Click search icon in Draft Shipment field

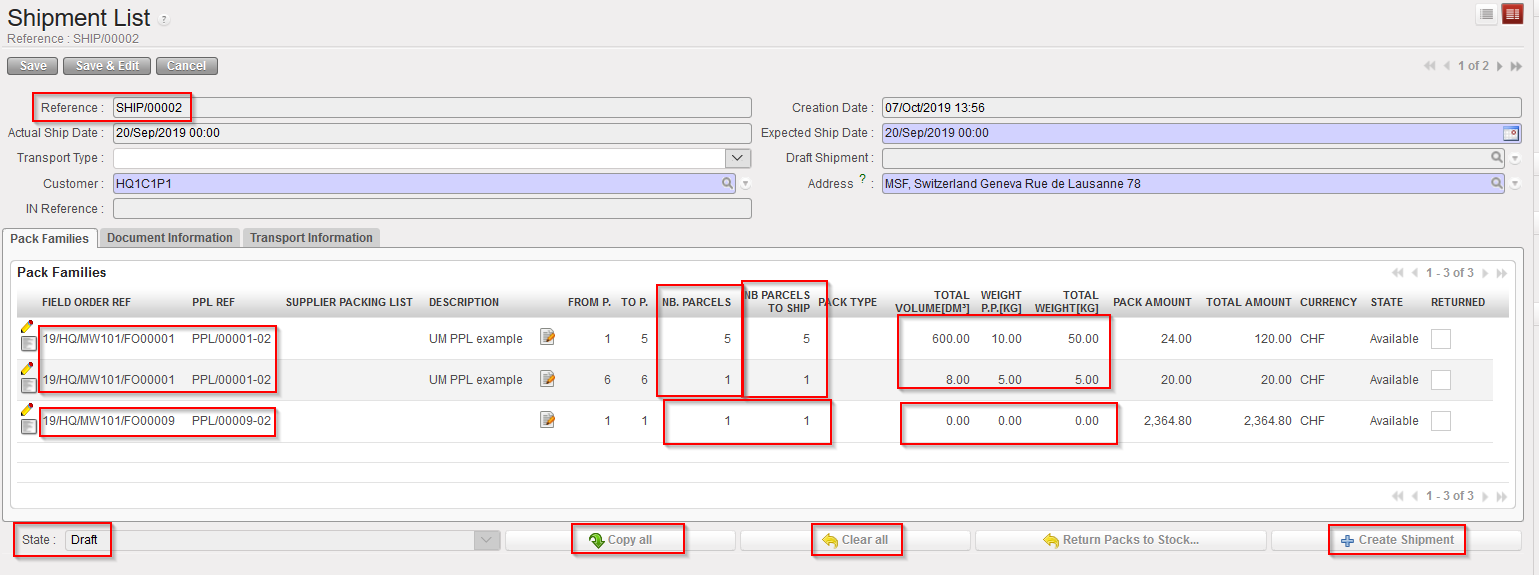[x=1496, y=158]
